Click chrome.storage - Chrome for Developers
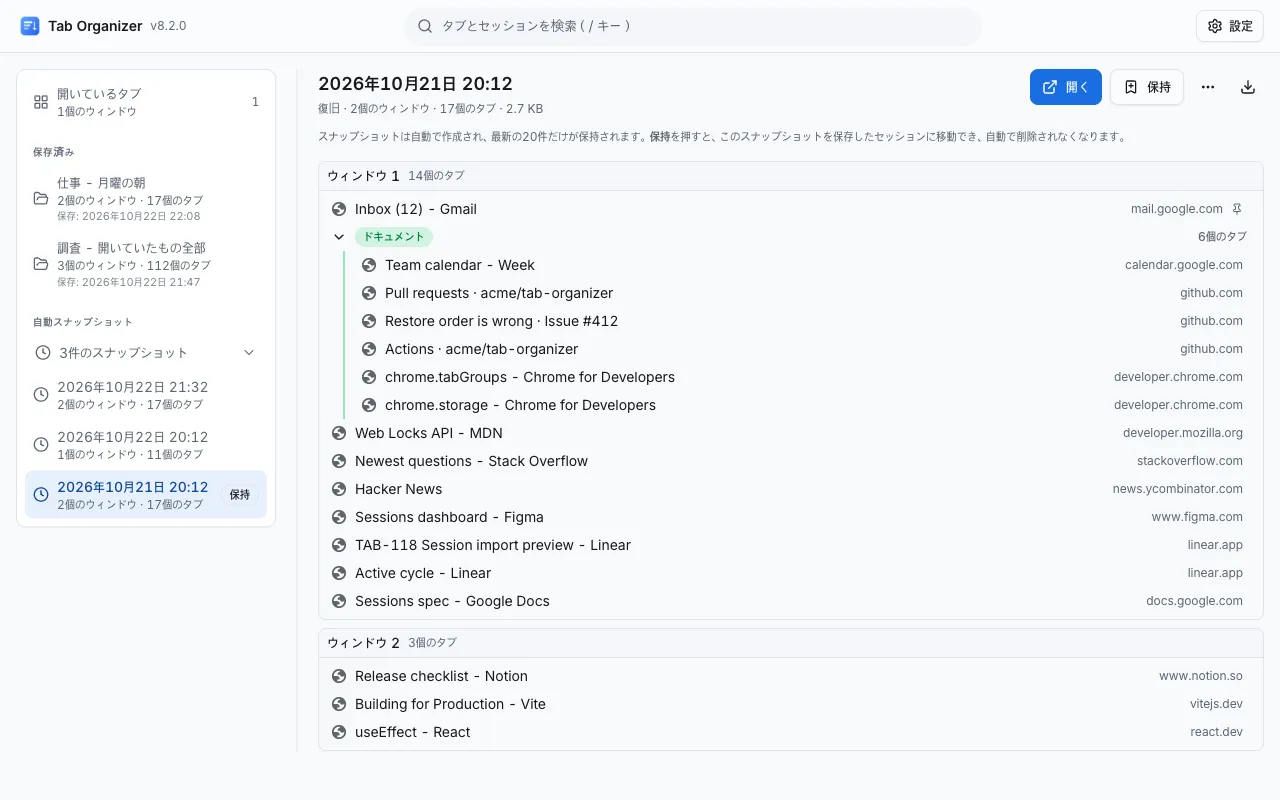The width and height of the screenshot is (1280, 800). coord(803,405)
